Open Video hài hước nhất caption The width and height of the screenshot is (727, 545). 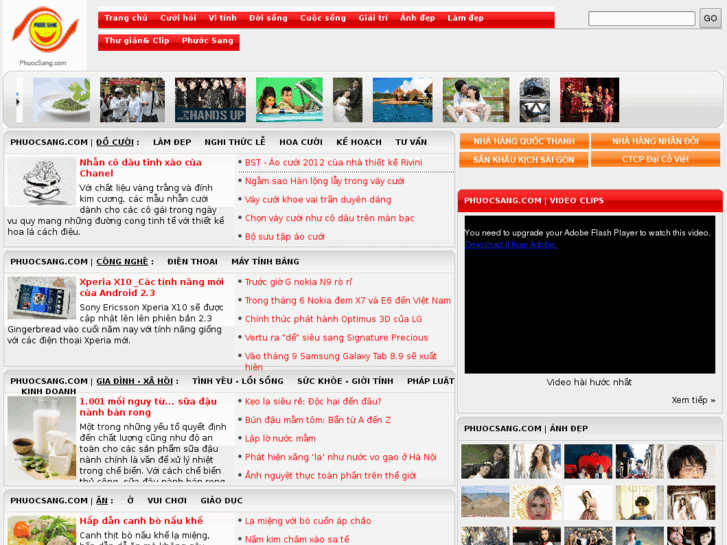[589, 382]
